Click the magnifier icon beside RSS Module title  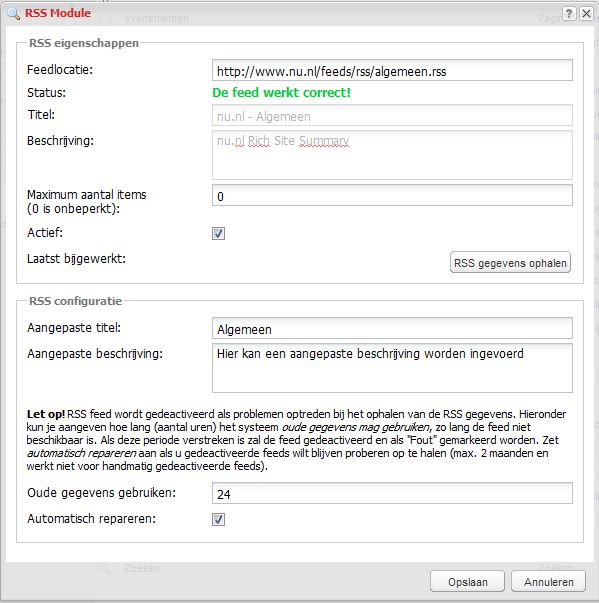[x=14, y=13]
